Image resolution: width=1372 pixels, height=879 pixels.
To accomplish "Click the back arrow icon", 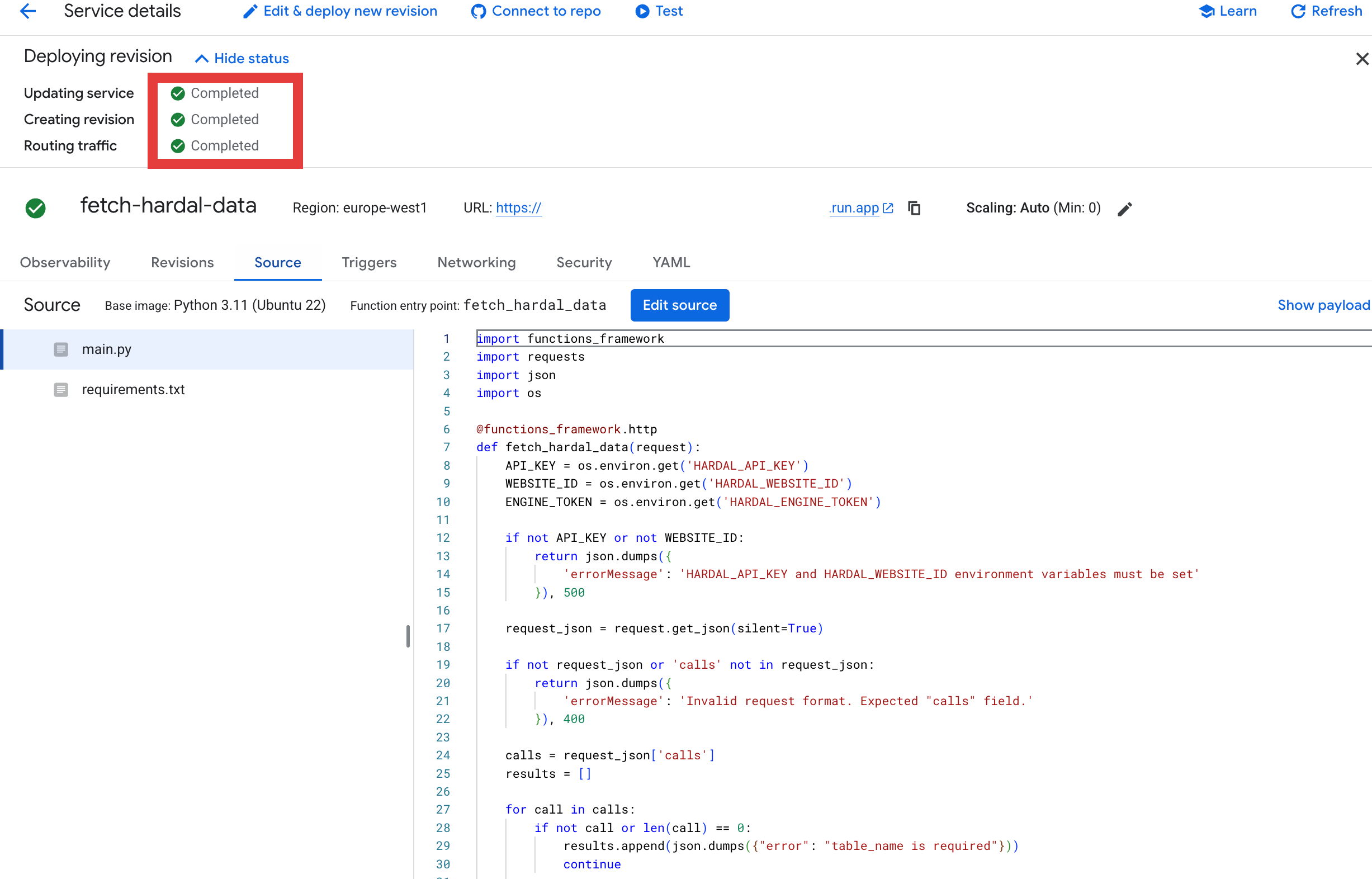I will (x=27, y=11).
